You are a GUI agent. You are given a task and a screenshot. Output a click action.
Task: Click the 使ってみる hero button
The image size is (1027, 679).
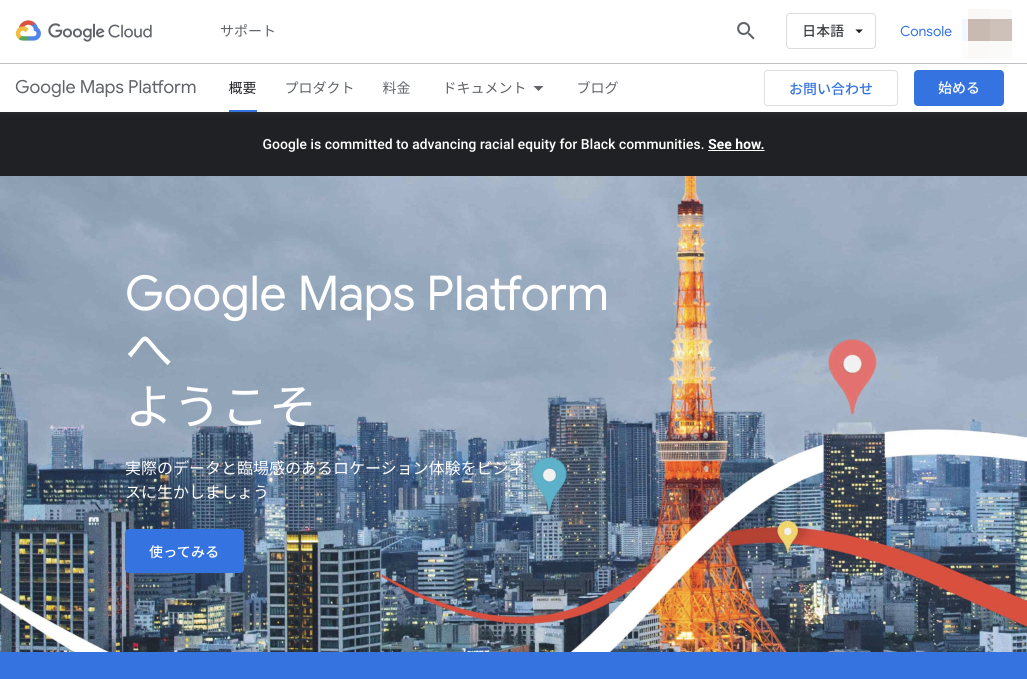(184, 551)
